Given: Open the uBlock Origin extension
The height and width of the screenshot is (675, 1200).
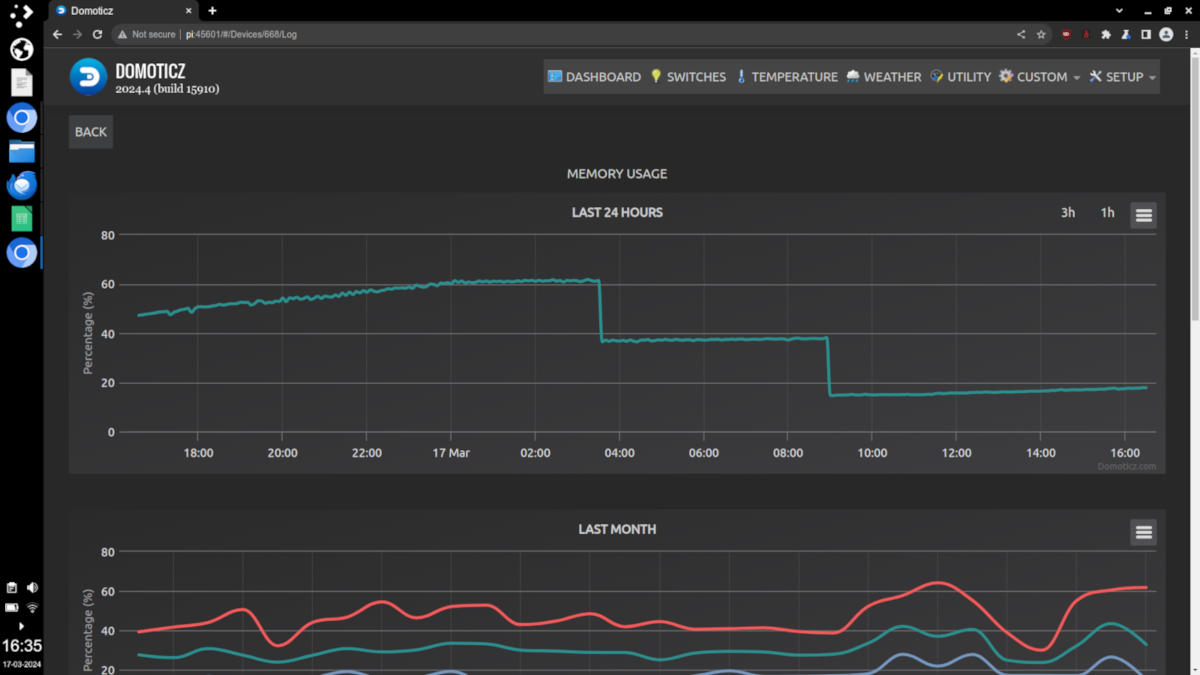Looking at the screenshot, I should coord(1067,34).
